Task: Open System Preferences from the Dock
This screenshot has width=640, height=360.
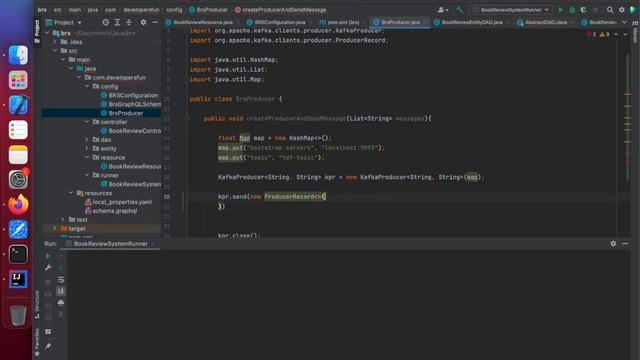Action: 18,180
